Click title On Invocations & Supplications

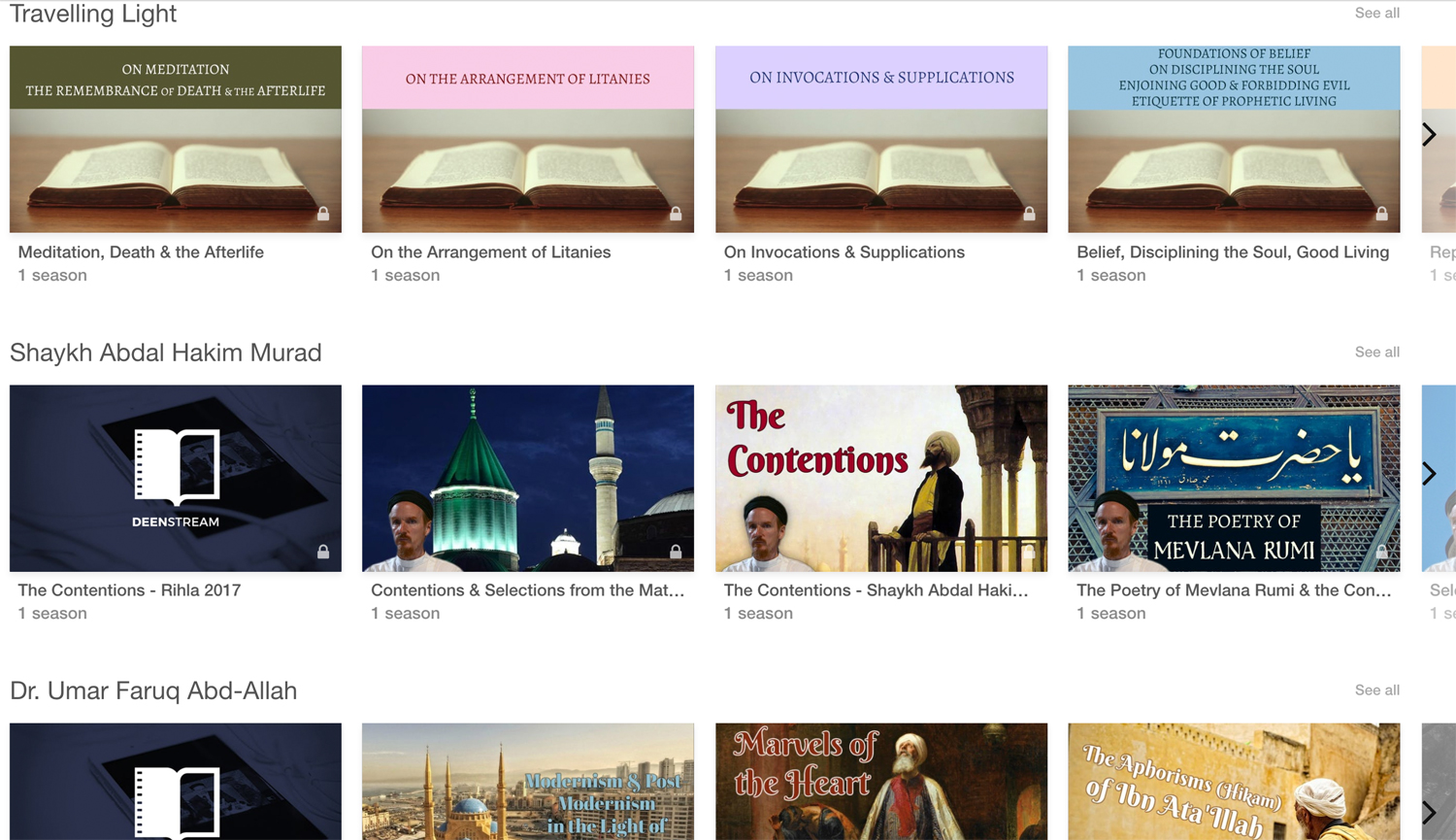pyautogui.click(x=844, y=252)
